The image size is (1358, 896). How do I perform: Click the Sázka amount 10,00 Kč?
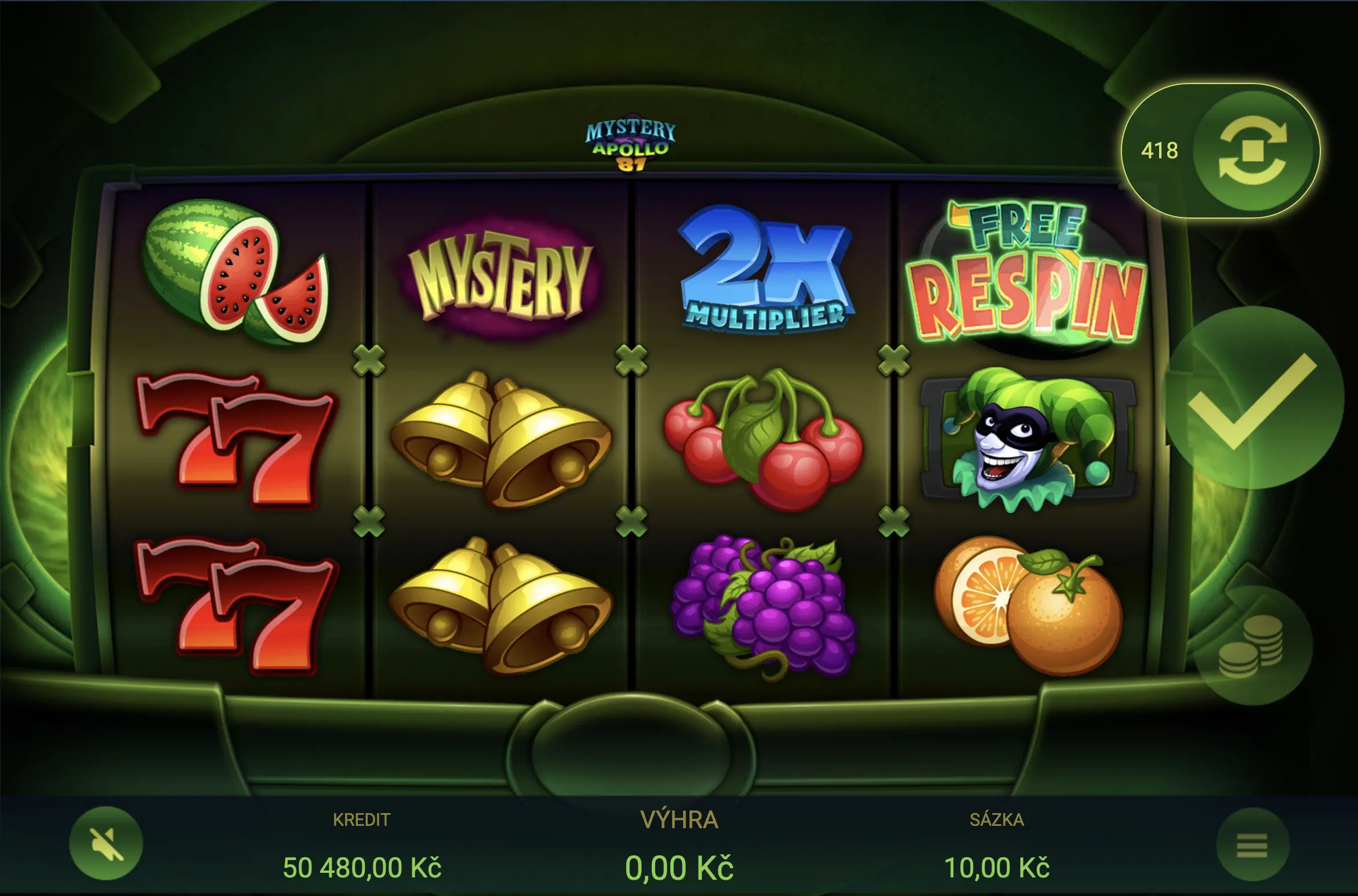tap(997, 868)
